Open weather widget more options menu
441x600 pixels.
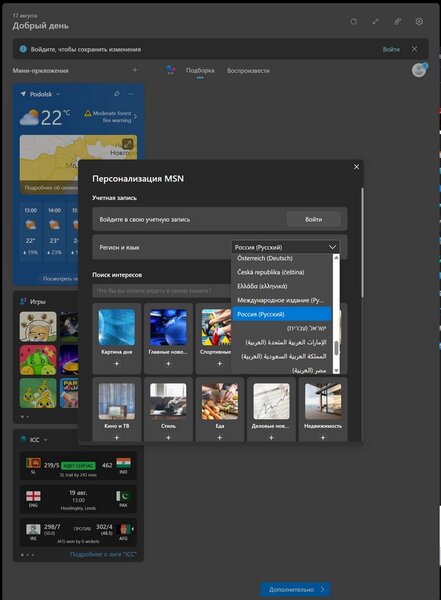(131, 94)
